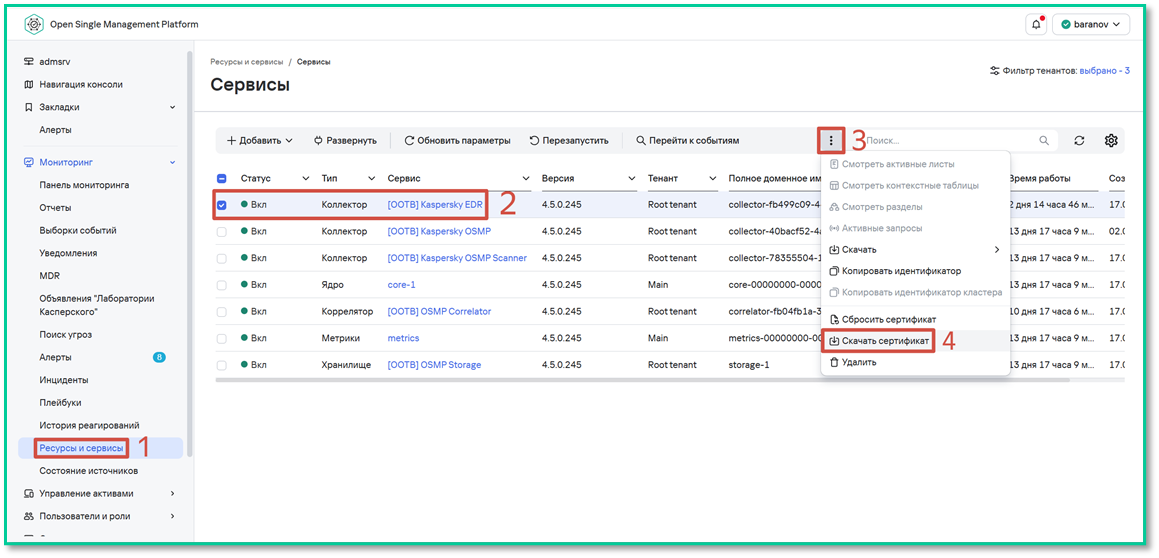Click the Развернуть toolbar button
This screenshot has width=1159, height=558.
point(345,140)
